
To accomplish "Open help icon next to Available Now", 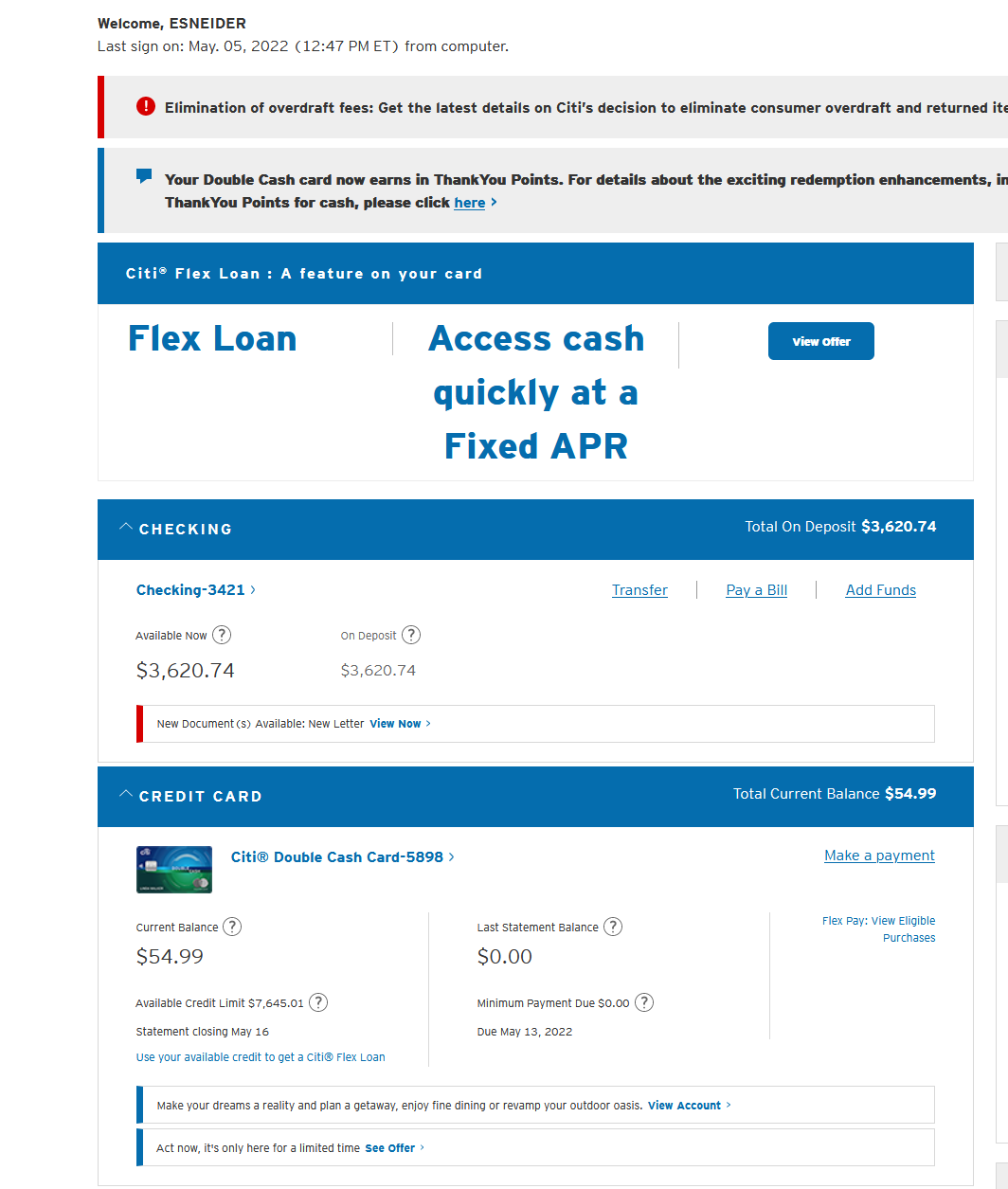I will [222, 635].
